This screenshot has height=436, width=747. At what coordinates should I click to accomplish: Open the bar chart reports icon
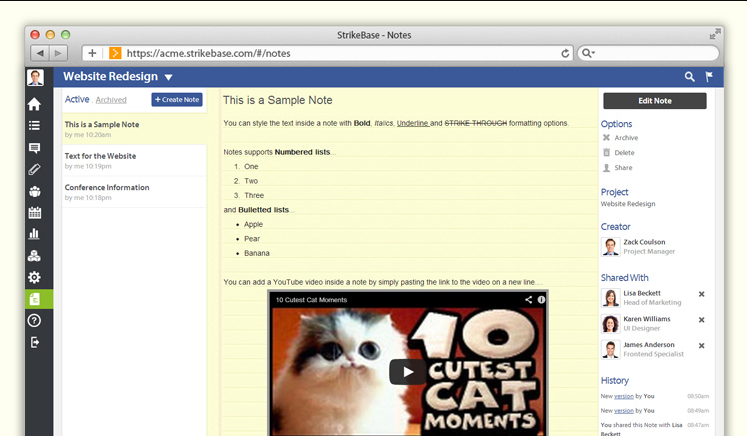(x=35, y=234)
